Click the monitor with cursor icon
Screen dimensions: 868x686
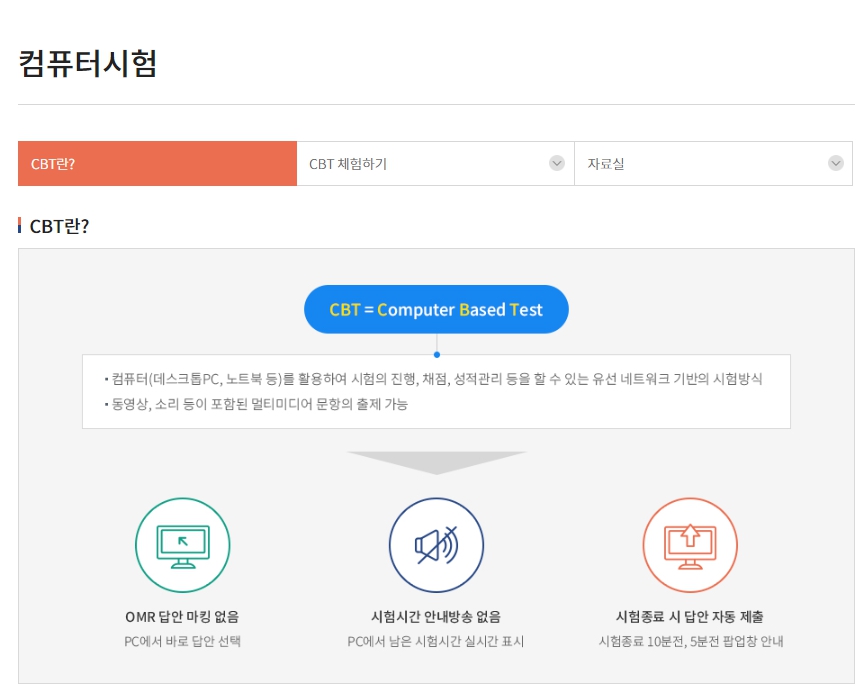183,546
